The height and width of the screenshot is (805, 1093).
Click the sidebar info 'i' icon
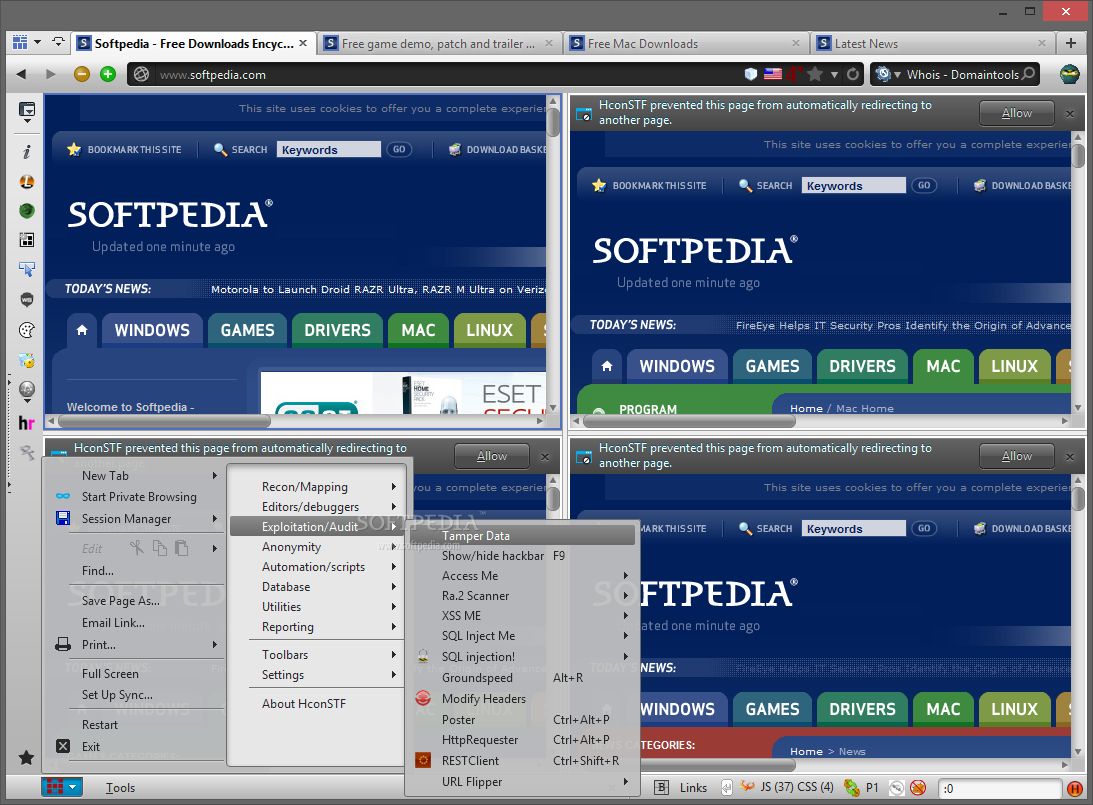[26, 151]
